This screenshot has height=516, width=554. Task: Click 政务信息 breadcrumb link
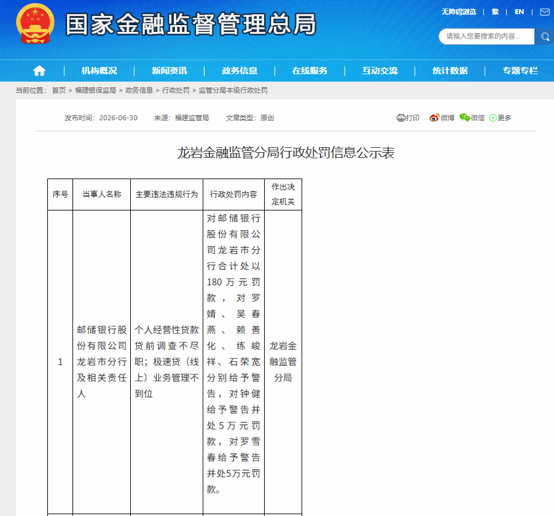pos(139,90)
